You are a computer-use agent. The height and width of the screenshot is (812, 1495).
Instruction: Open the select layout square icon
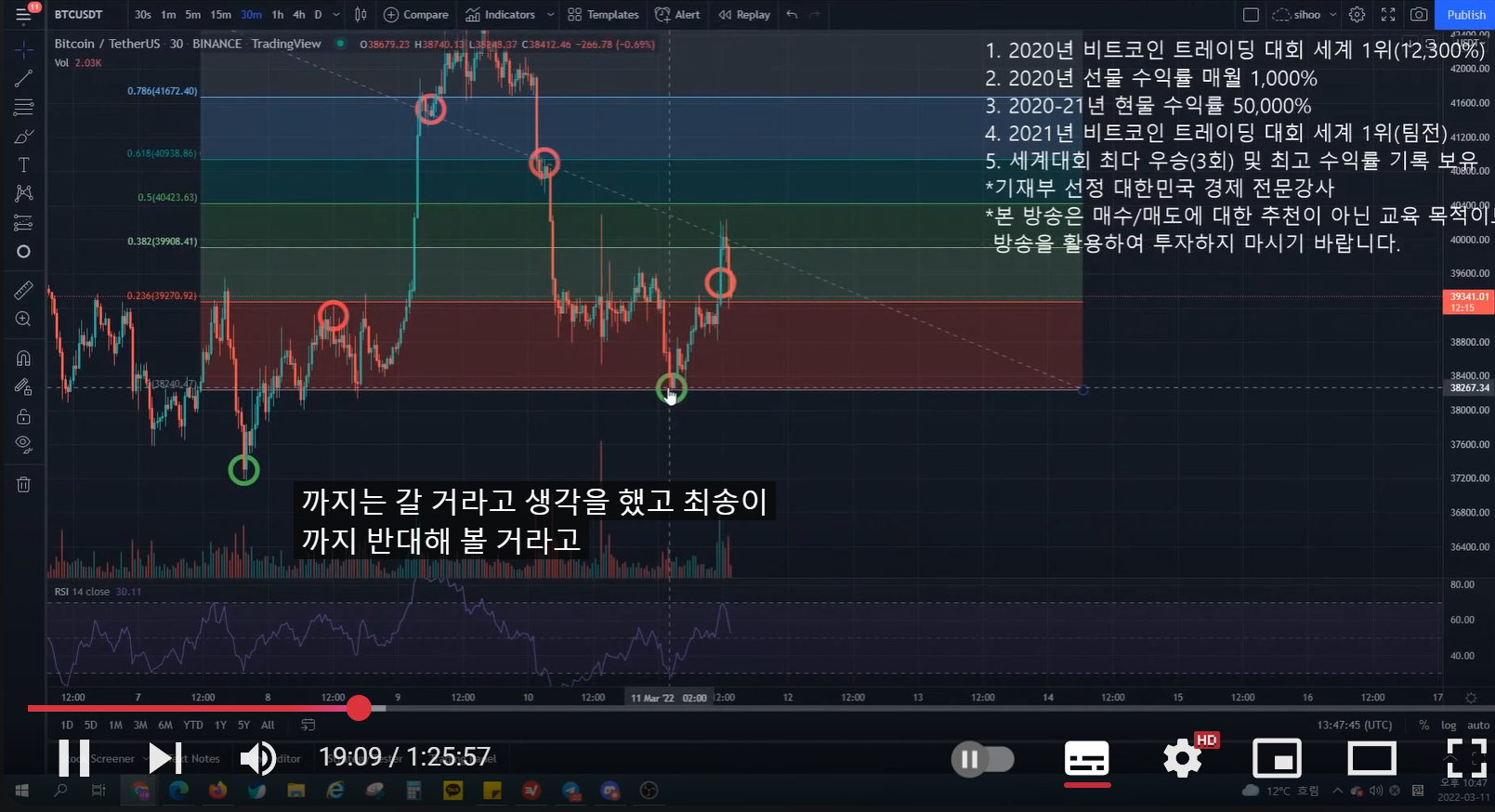click(1251, 14)
